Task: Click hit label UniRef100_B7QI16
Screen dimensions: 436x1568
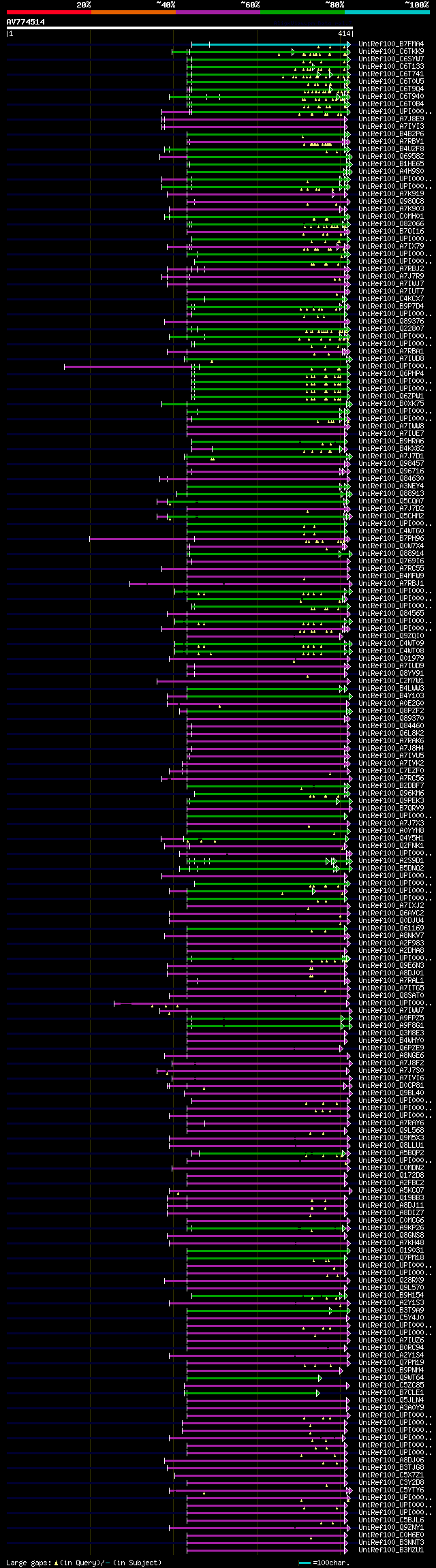Action: [391, 232]
